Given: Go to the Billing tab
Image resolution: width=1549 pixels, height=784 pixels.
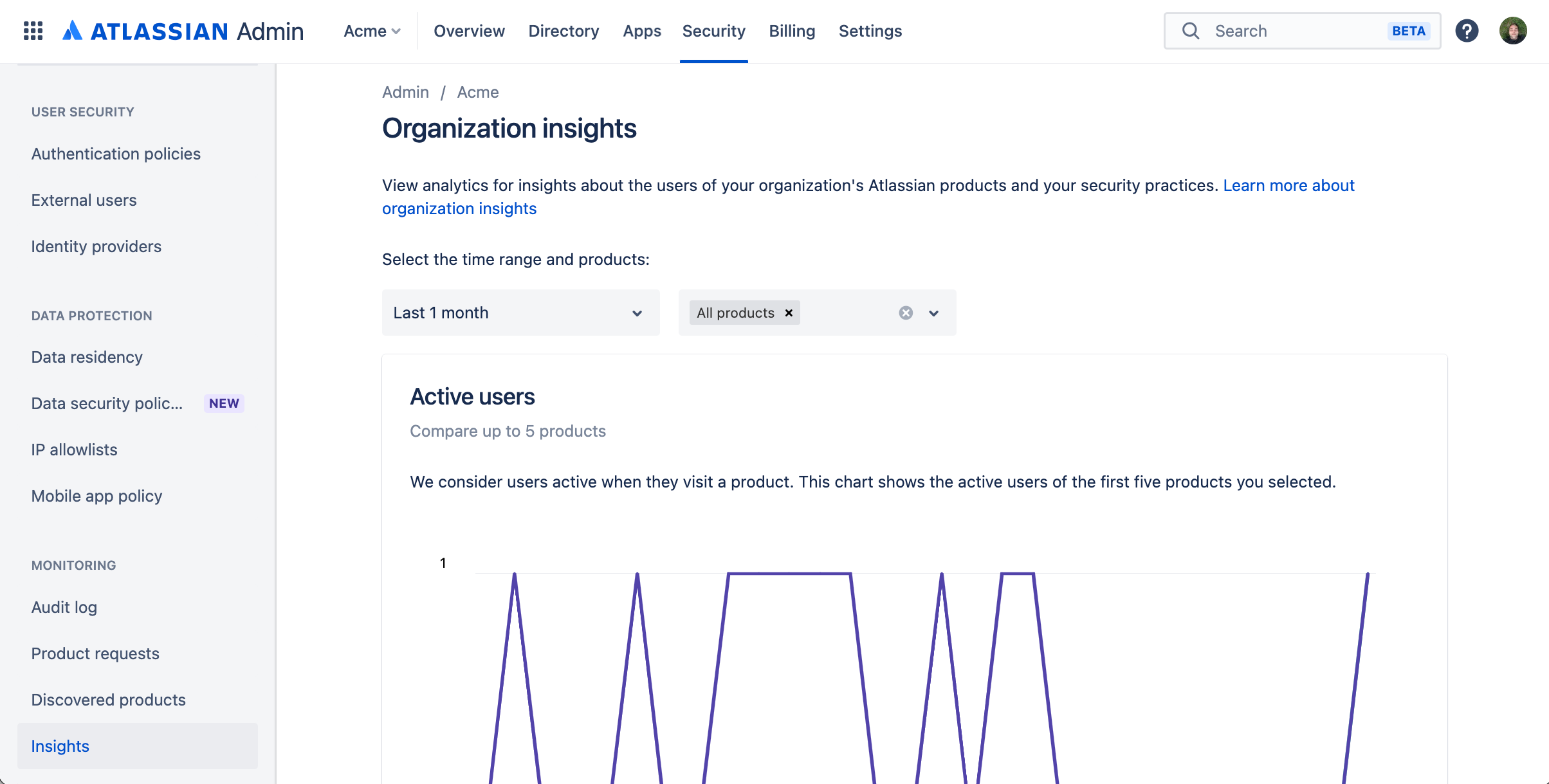Looking at the screenshot, I should 792,31.
